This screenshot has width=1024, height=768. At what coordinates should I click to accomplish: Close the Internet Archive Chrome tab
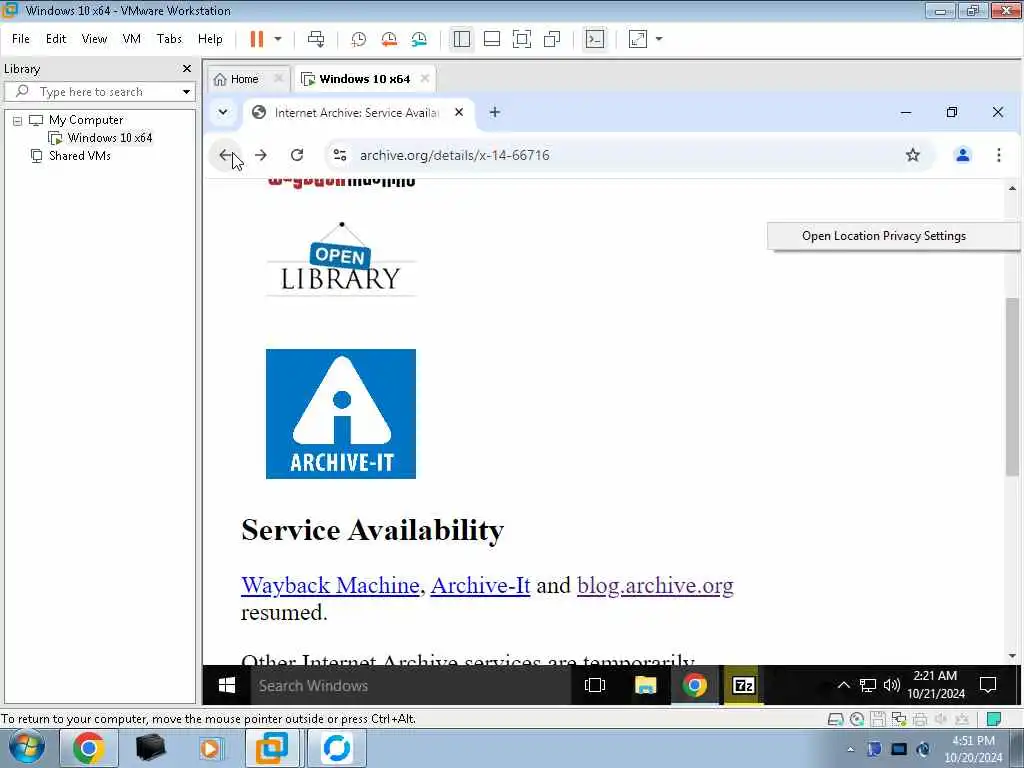coord(459,112)
